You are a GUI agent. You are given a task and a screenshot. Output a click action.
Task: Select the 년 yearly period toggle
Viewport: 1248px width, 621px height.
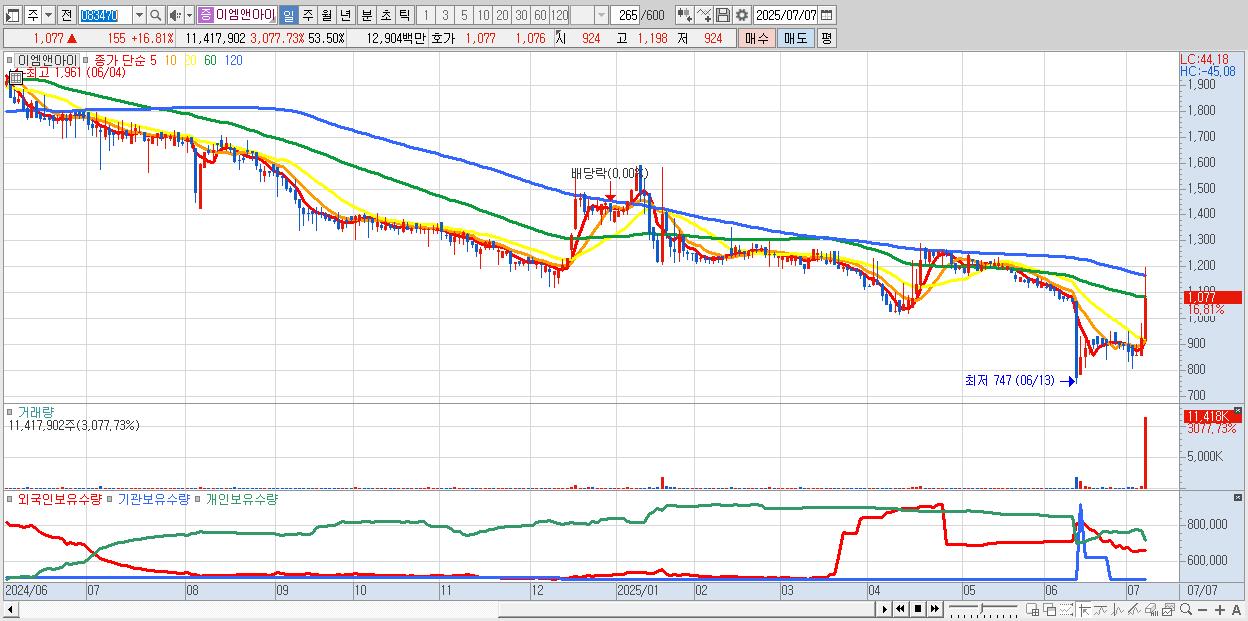tap(345, 15)
